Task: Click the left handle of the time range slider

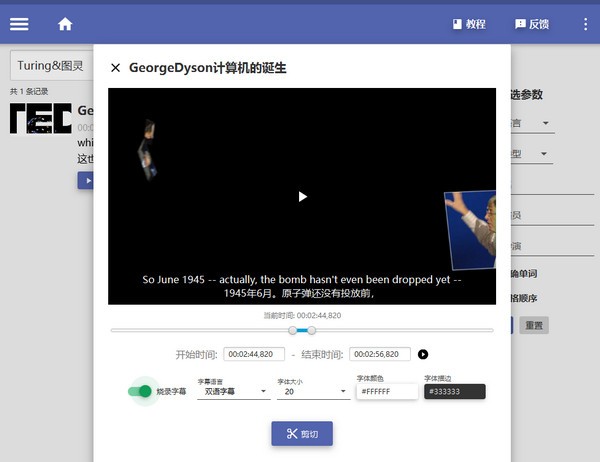Action: click(293, 330)
